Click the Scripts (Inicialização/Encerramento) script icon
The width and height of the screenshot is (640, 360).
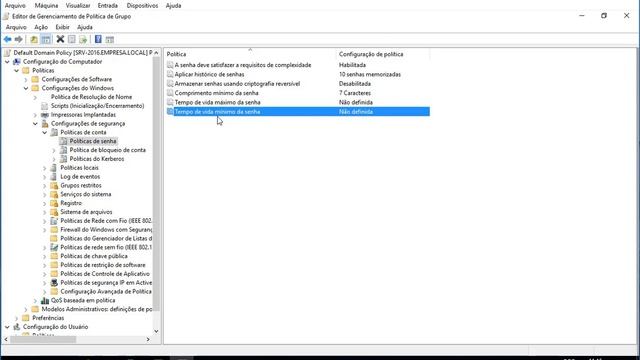(x=45, y=106)
